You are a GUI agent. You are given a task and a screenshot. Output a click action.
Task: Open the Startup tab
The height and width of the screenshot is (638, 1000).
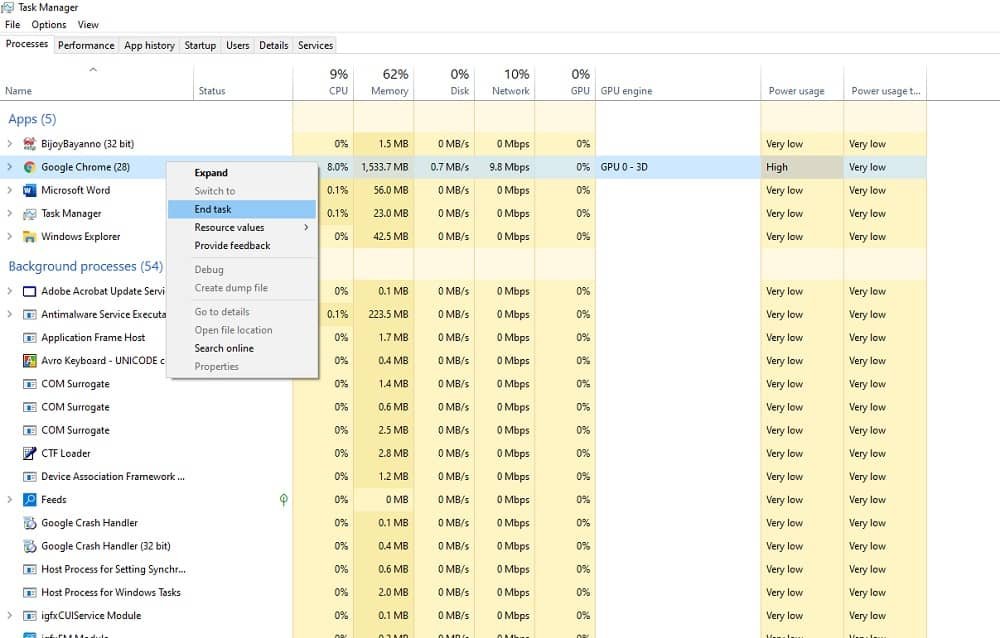point(200,45)
